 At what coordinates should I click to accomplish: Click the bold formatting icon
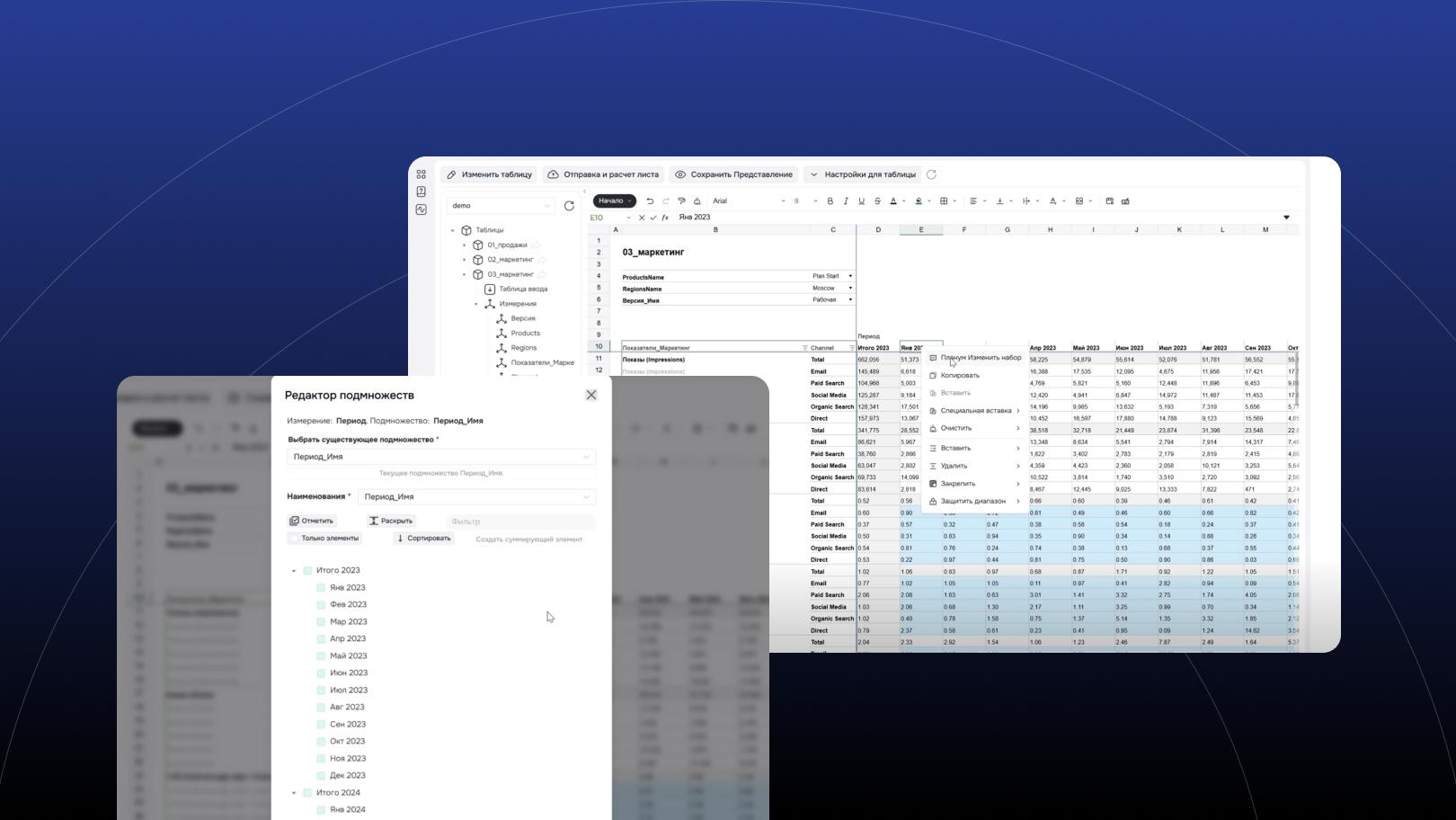[830, 201]
